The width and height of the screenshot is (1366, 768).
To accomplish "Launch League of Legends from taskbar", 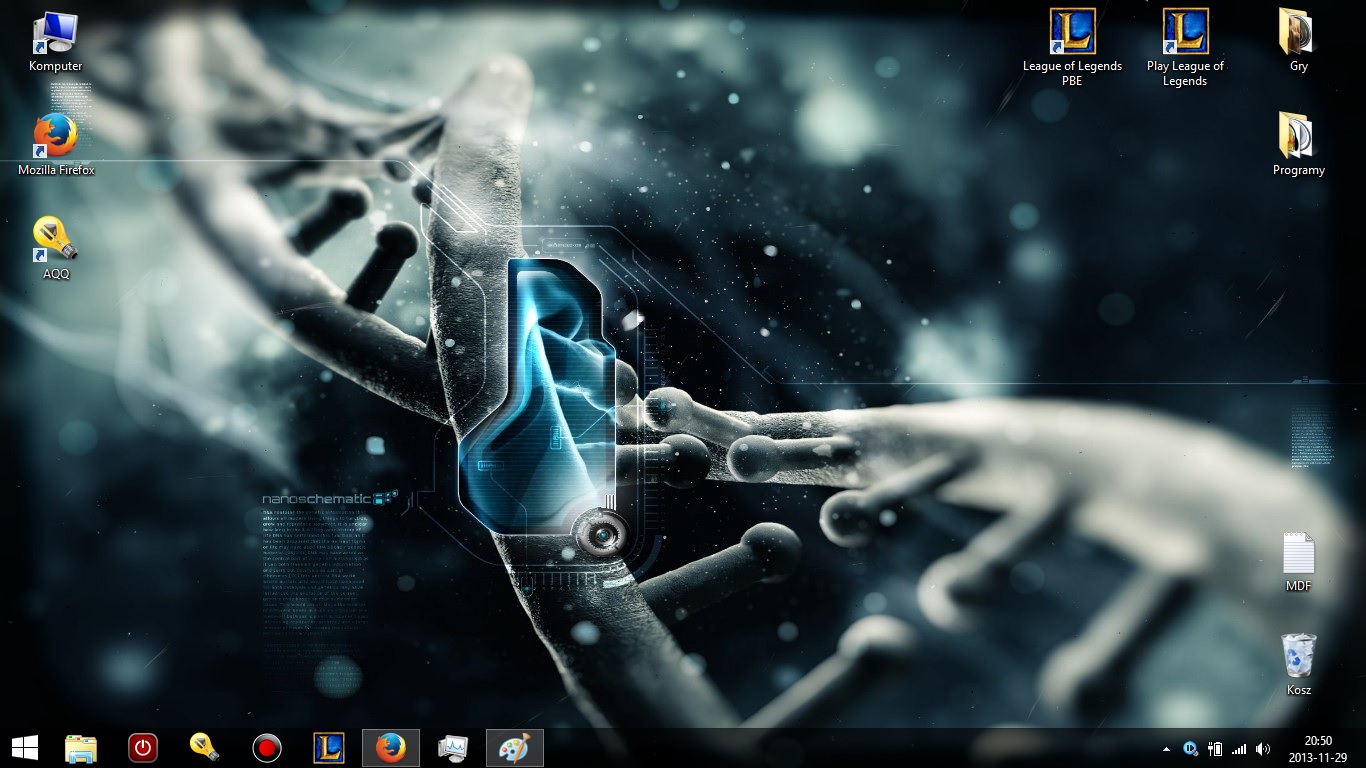I will coord(329,748).
